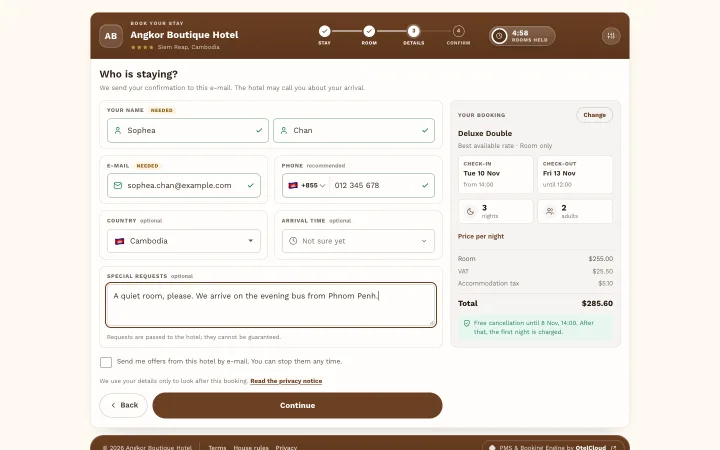
Task: Click the Accommodation tax line
Action: (x=535, y=284)
